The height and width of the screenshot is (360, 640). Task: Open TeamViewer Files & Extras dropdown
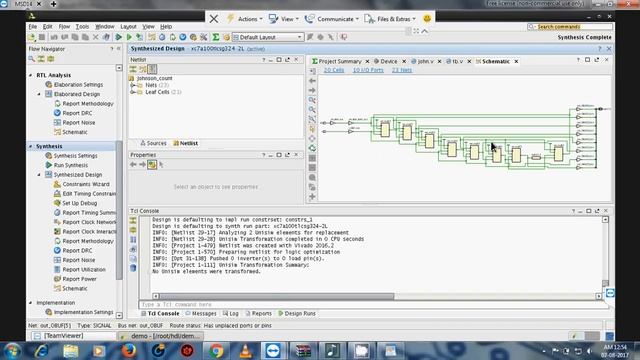coord(390,19)
